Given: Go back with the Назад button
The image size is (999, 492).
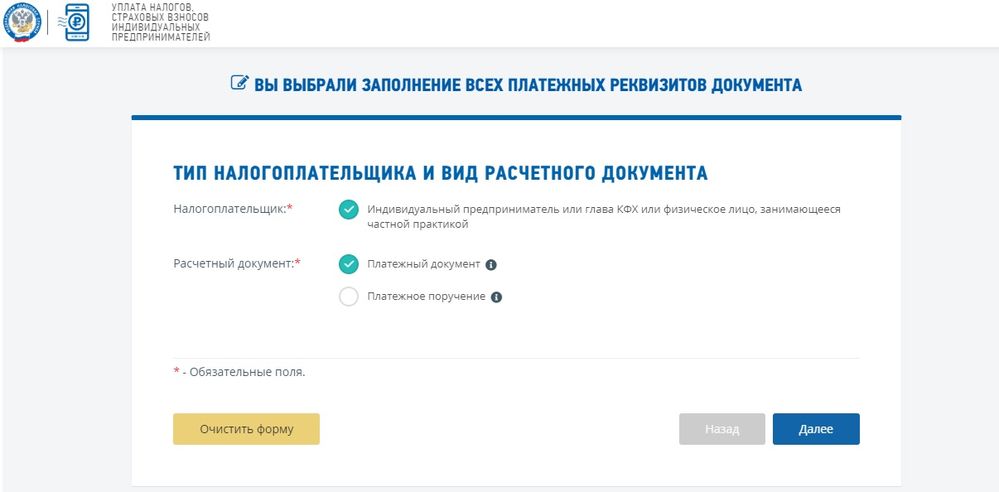Looking at the screenshot, I should (x=721, y=429).
